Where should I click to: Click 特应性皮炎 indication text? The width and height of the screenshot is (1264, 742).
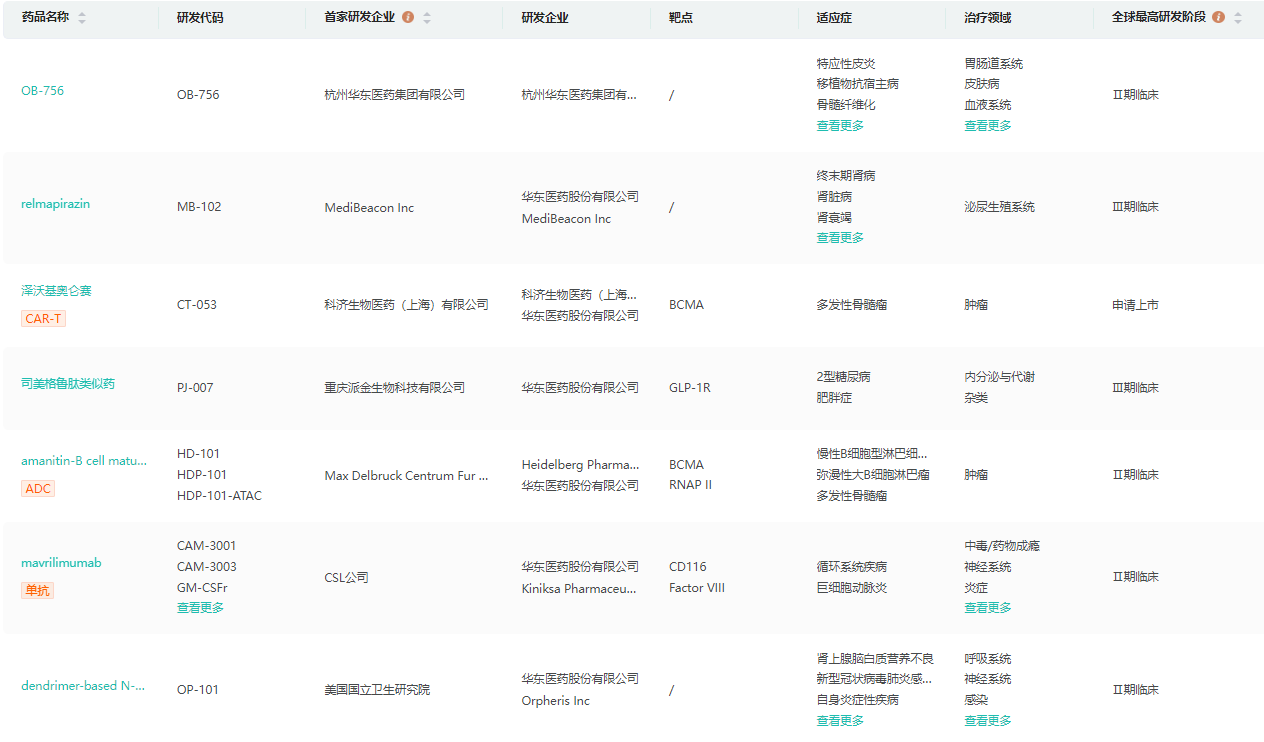pos(846,64)
